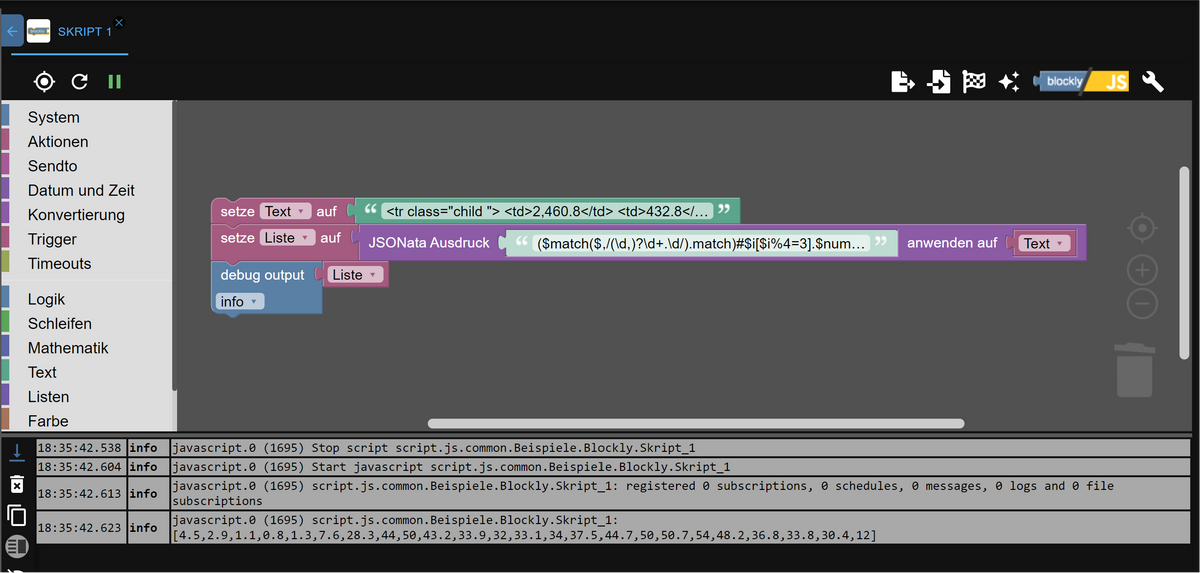Open the Liste variable dropdown in setze block
Viewport: 1200px width, 573px height.
[x=287, y=238]
